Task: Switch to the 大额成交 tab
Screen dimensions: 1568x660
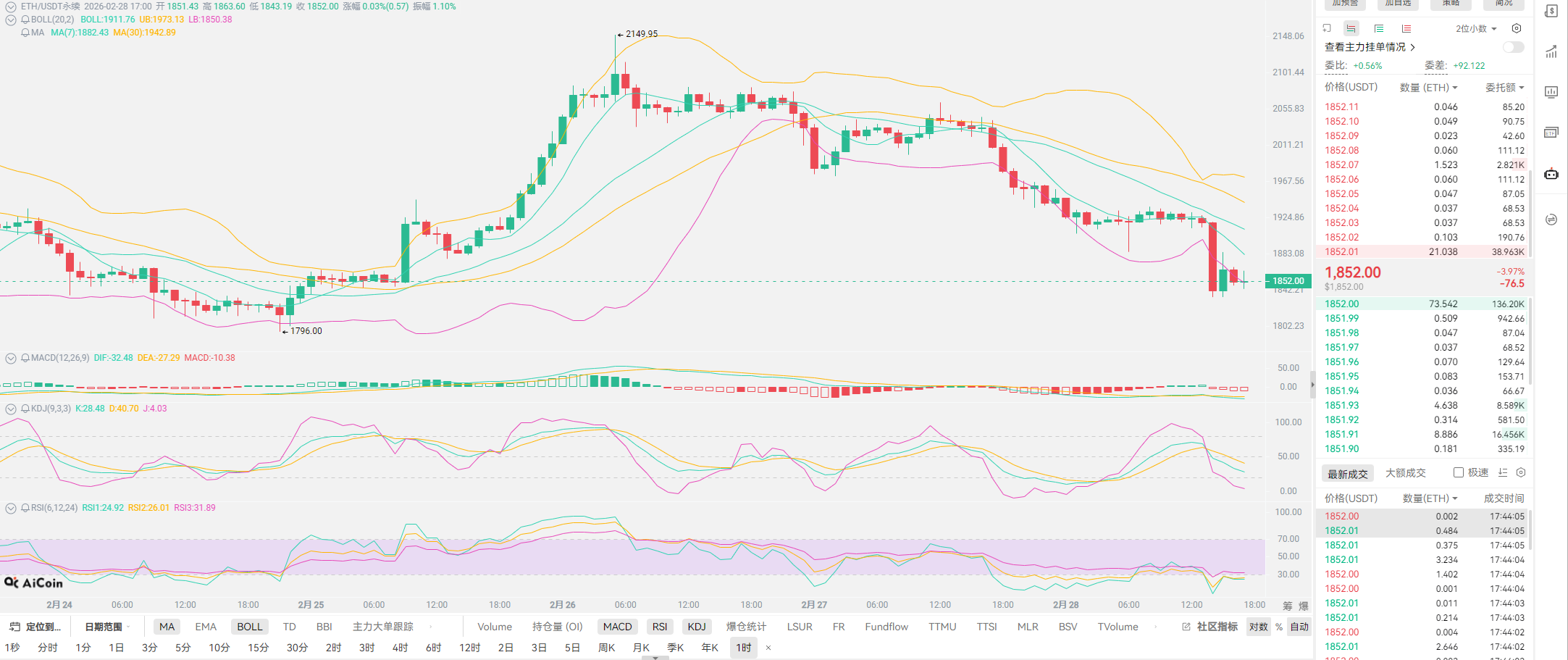Action: (1405, 473)
